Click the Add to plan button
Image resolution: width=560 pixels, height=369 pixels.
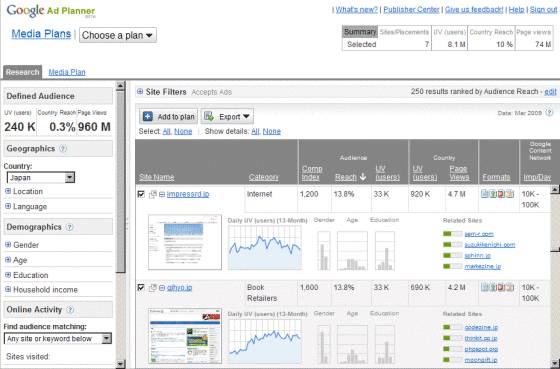(168, 116)
